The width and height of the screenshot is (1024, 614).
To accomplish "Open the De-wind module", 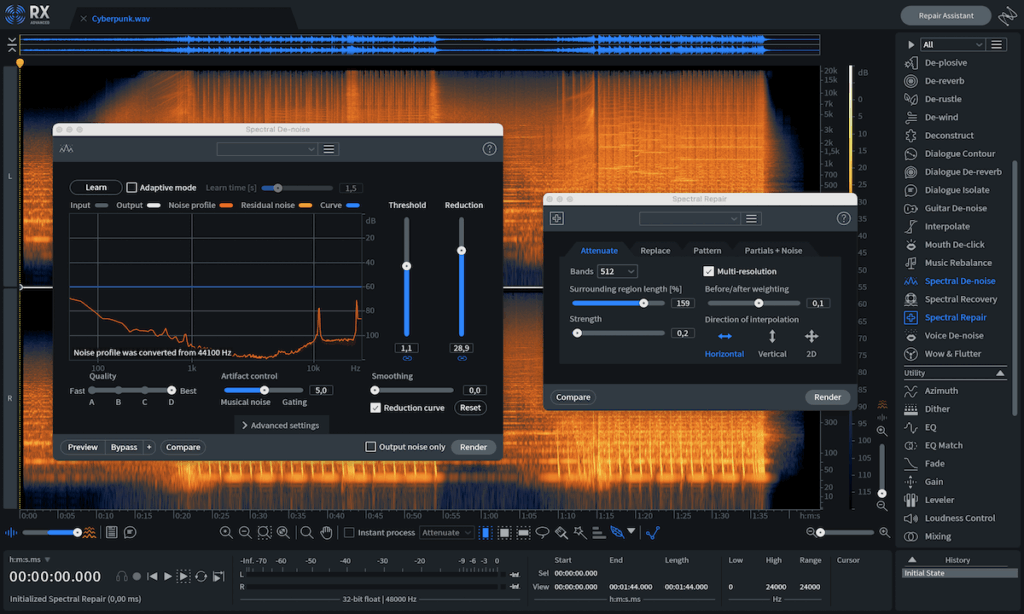I will [x=941, y=118].
